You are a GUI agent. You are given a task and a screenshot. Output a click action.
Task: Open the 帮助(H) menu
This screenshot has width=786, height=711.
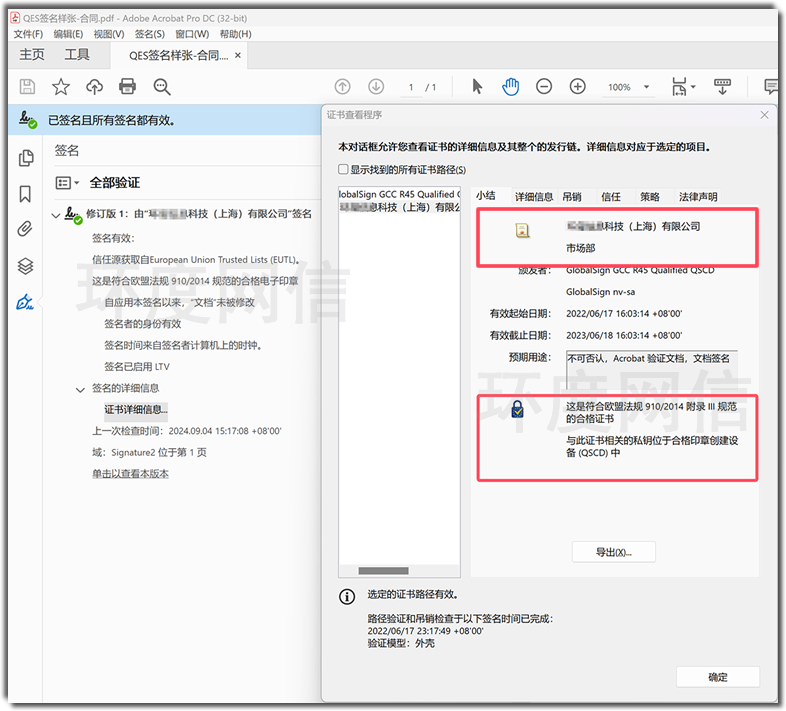tap(236, 34)
